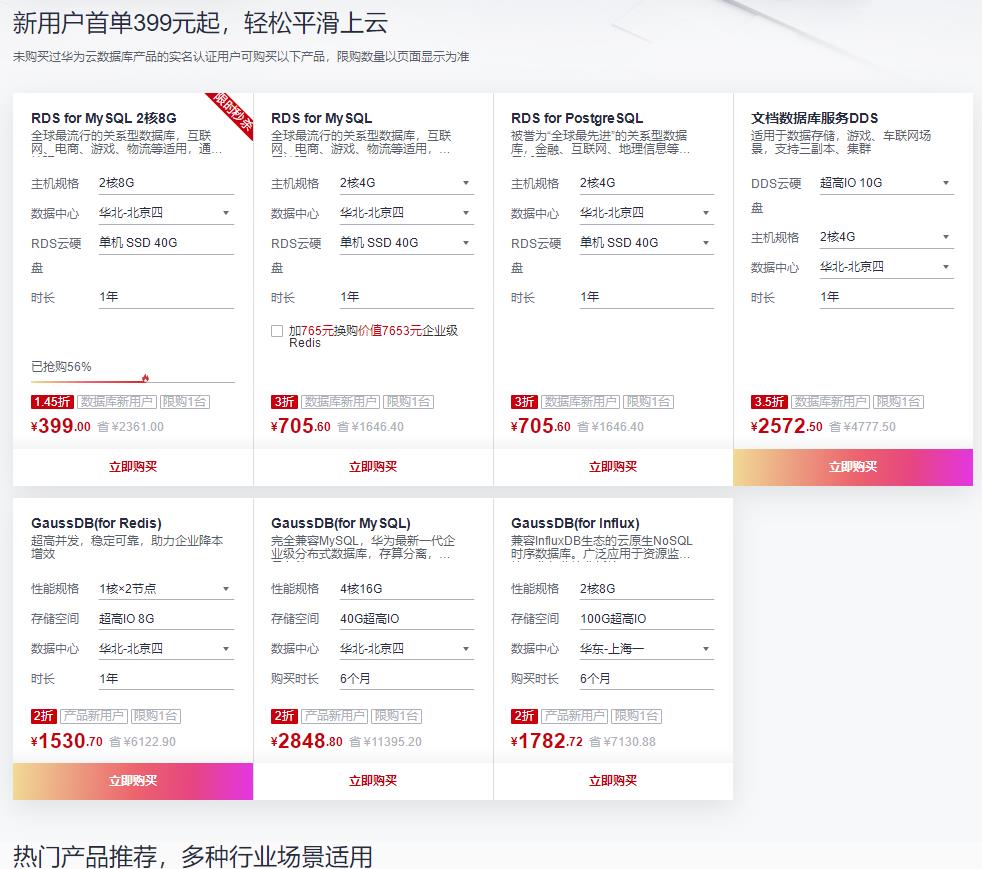
Task: Click 购买时长 6个月 on GaussDB(for MySQL)
Action: pos(406,679)
